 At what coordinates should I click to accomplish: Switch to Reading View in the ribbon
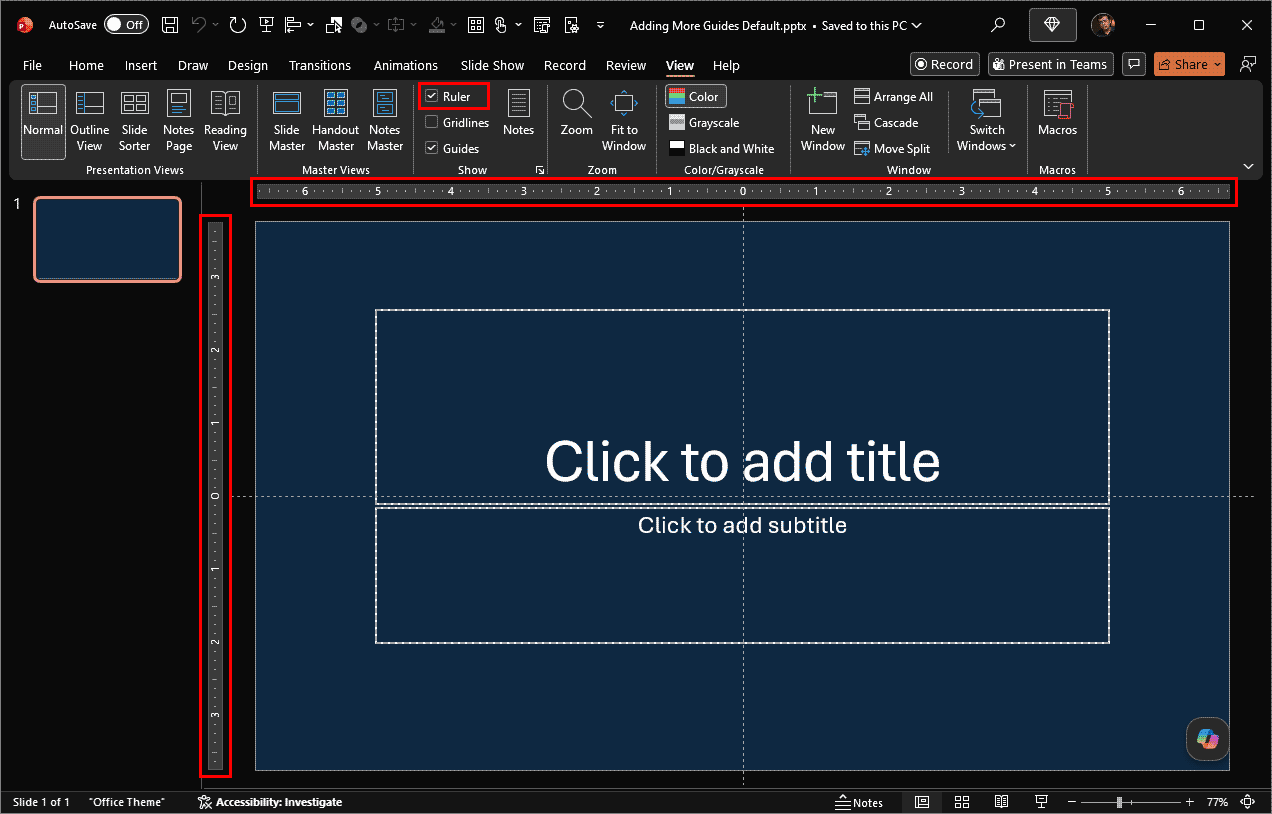[x=225, y=122]
